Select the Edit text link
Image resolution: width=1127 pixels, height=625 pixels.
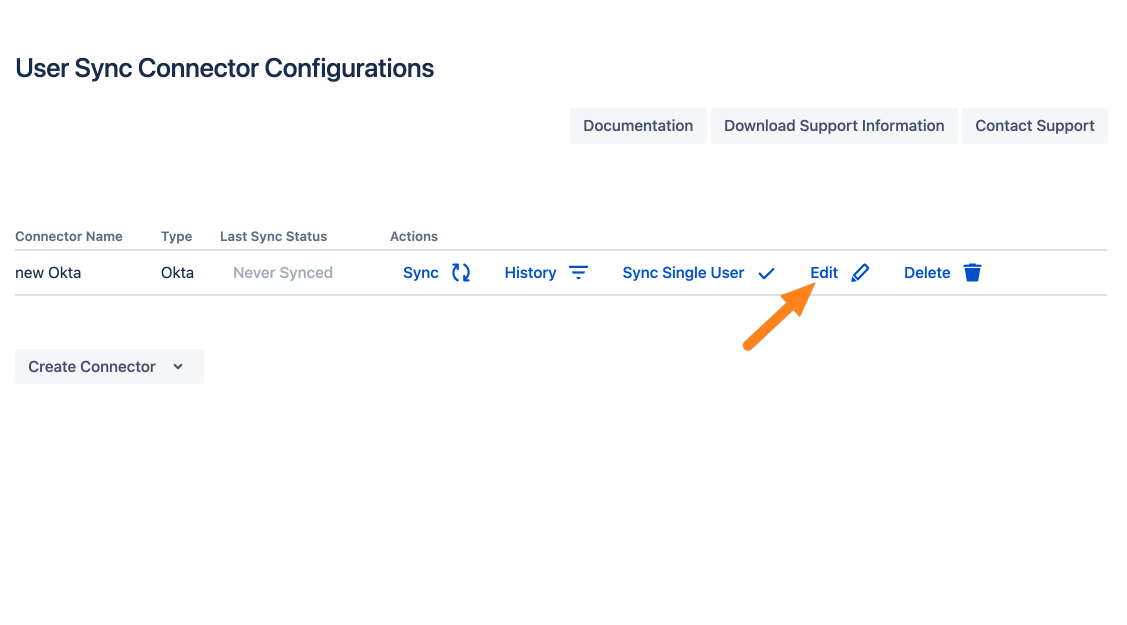(x=824, y=273)
